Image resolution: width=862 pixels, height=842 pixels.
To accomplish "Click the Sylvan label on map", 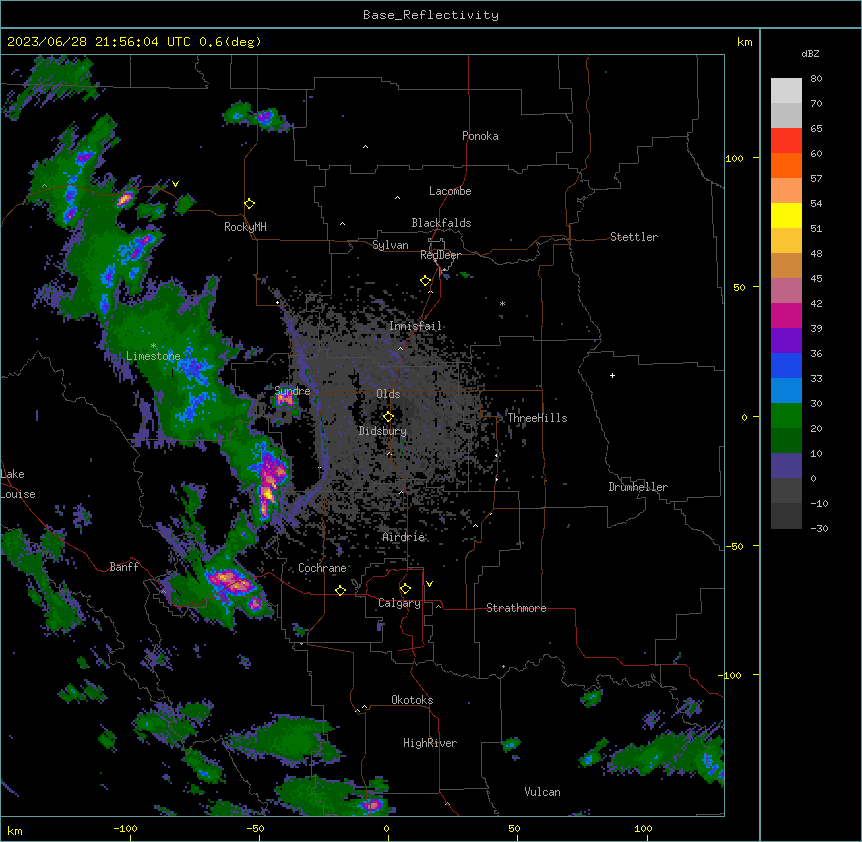I will 390,245.
